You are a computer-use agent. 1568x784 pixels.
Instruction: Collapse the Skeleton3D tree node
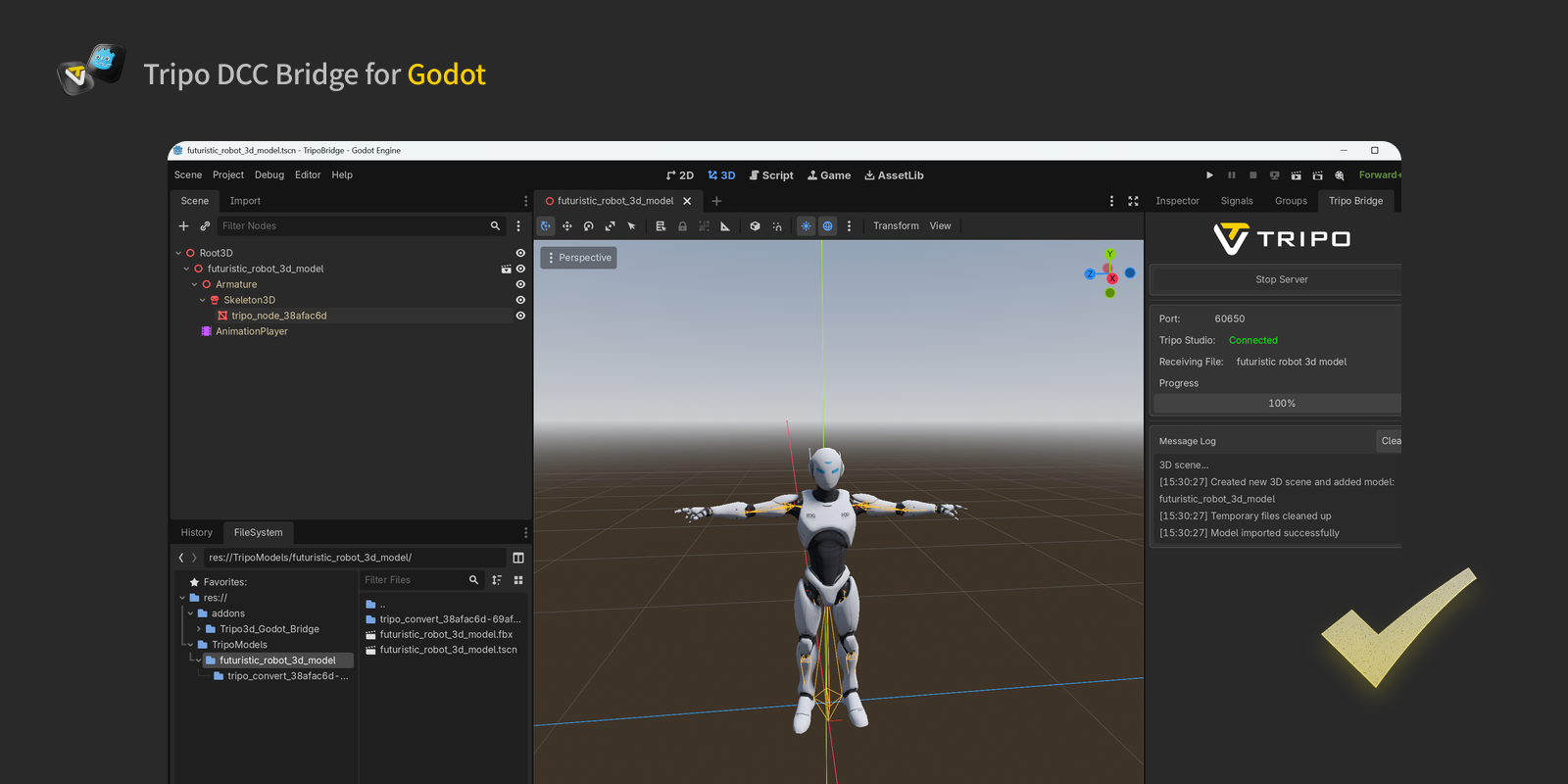203,300
